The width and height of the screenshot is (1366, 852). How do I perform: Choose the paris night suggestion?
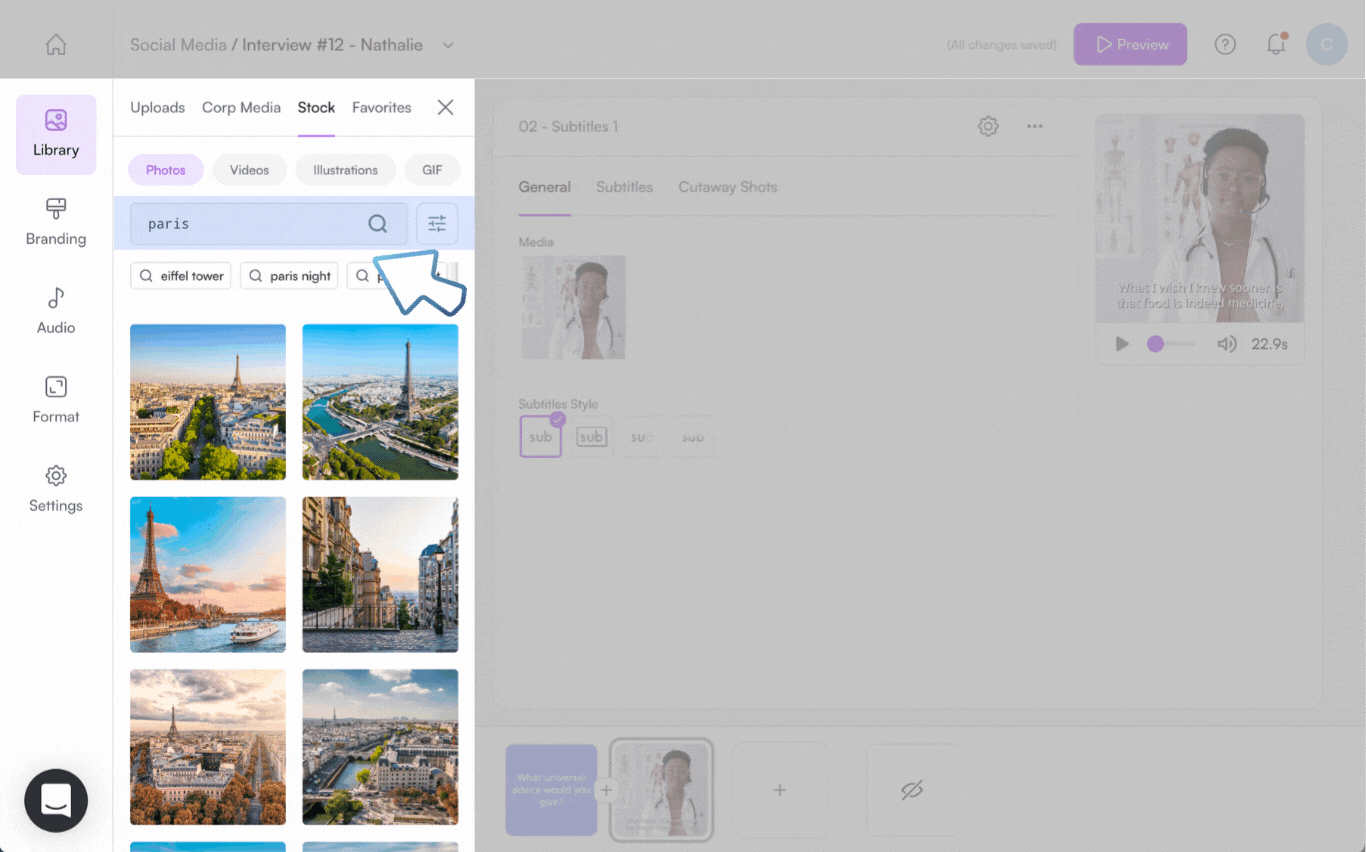point(289,276)
